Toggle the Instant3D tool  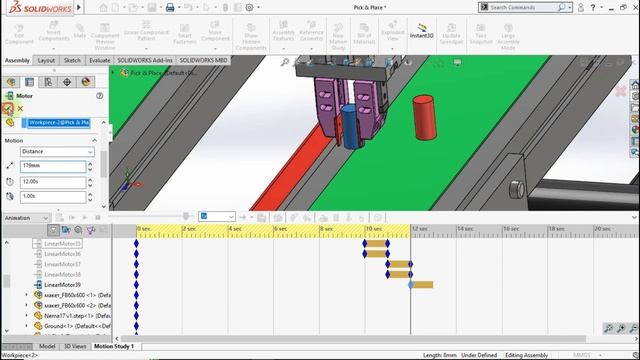tap(422, 31)
